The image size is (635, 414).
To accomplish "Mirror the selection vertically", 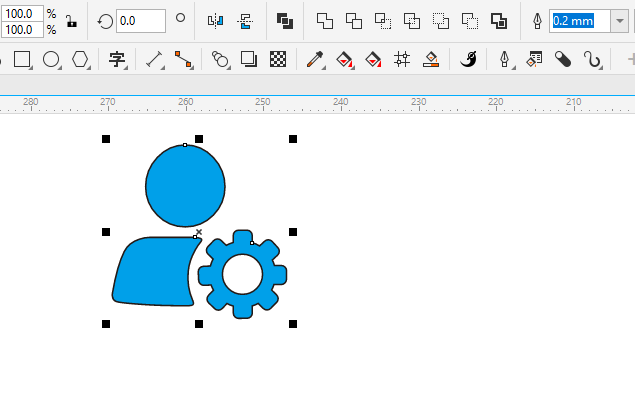I will click(x=245, y=21).
